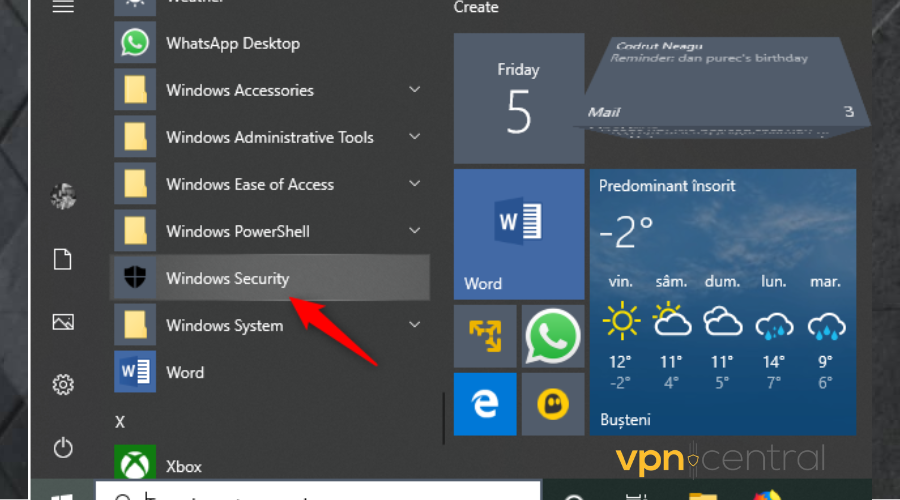Click the WhatsApp Desktop label
Viewport: 900px width, 500px height.
coord(233,44)
